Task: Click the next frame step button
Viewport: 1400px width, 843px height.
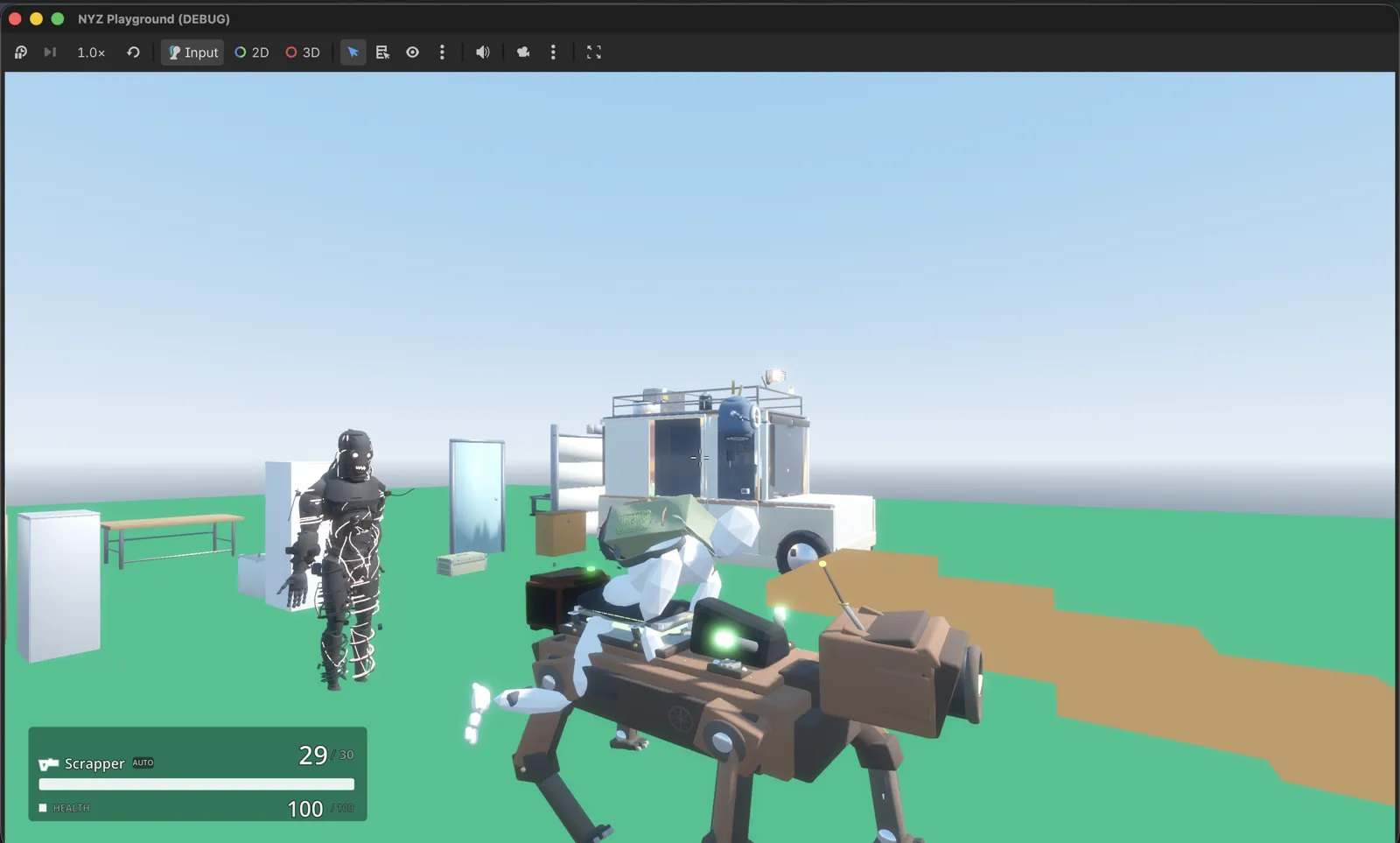Action: point(50,53)
